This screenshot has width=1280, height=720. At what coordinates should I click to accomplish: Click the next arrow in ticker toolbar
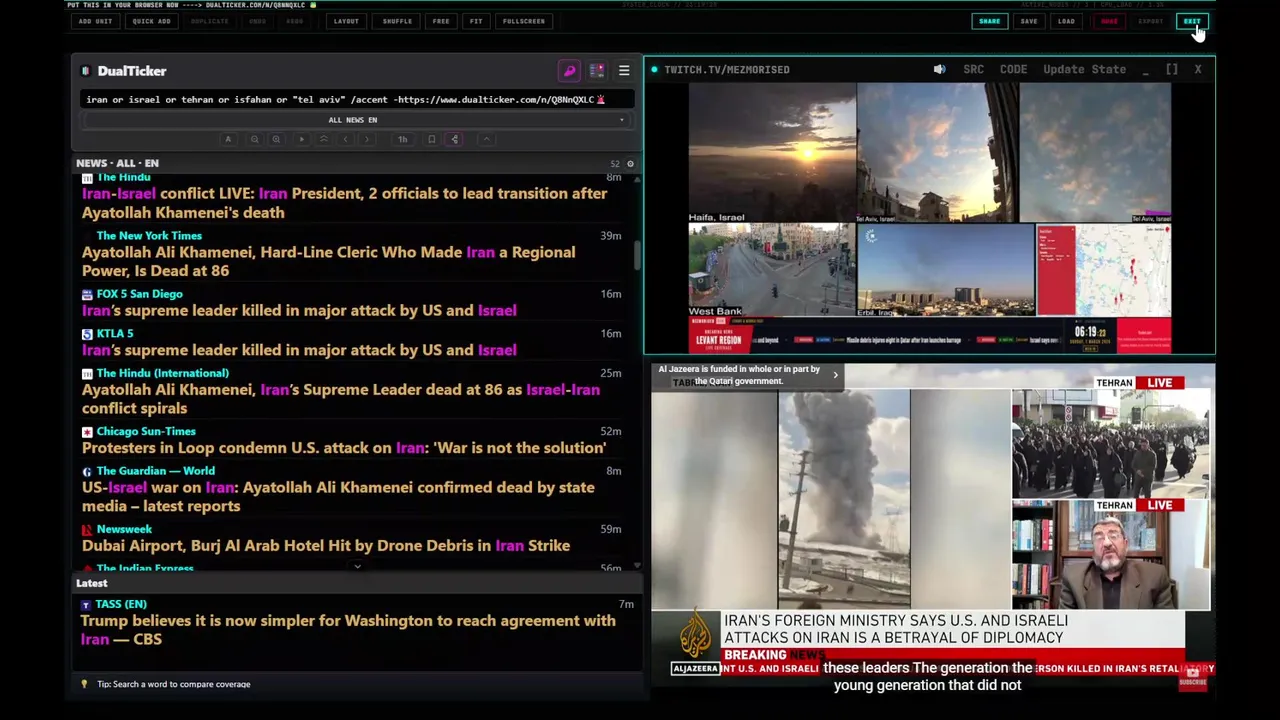[x=367, y=139]
